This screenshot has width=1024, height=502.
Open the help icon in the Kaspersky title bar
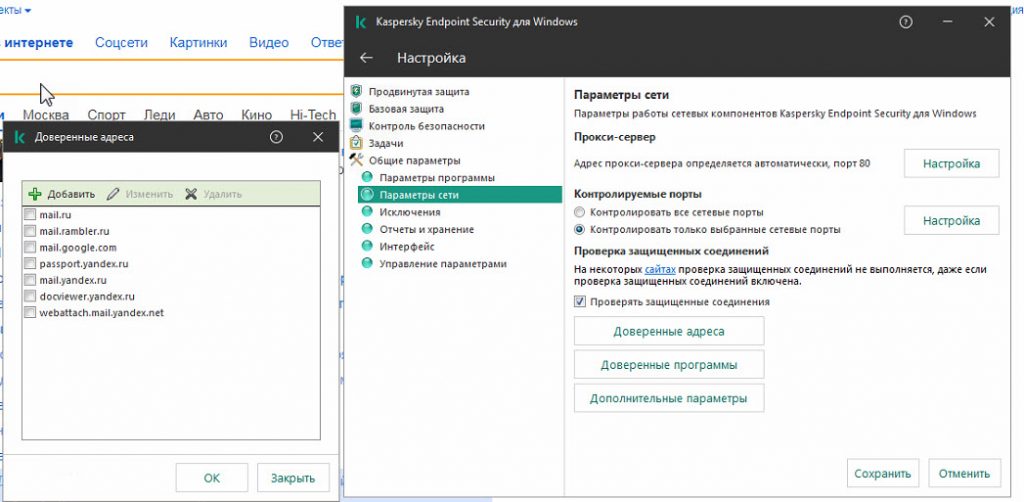905,22
